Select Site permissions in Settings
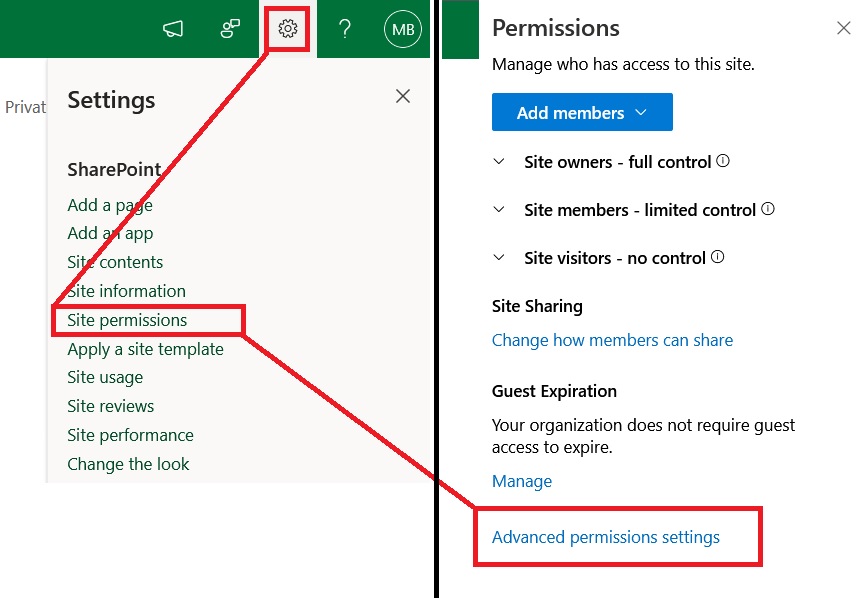The width and height of the screenshot is (862, 598). (127, 320)
